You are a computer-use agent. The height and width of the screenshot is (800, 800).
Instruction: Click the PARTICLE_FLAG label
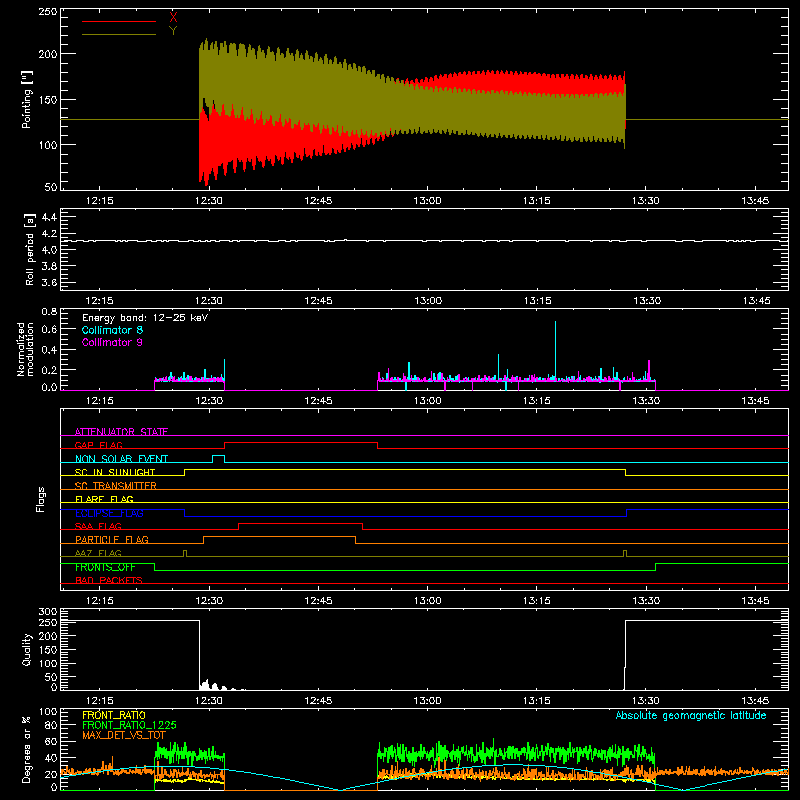click(112, 539)
